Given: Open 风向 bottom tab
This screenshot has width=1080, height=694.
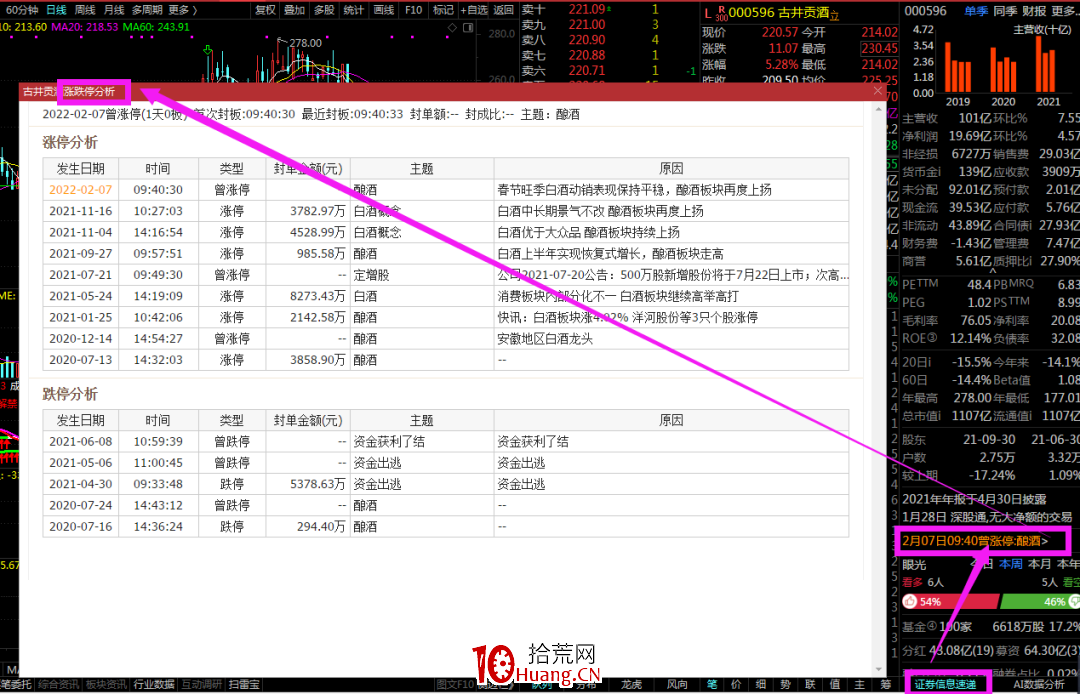Looking at the screenshot, I should (x=677, y=684).
